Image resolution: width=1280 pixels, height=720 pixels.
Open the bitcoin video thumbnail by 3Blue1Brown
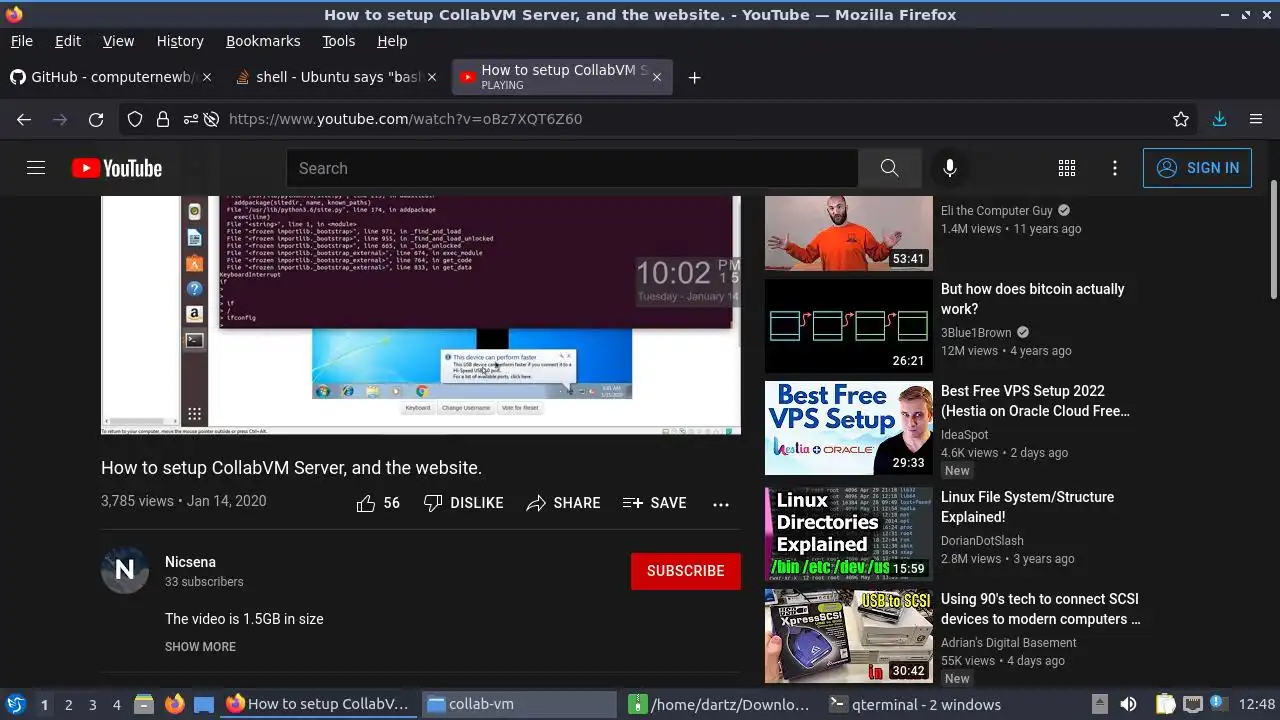pos(848,326)
